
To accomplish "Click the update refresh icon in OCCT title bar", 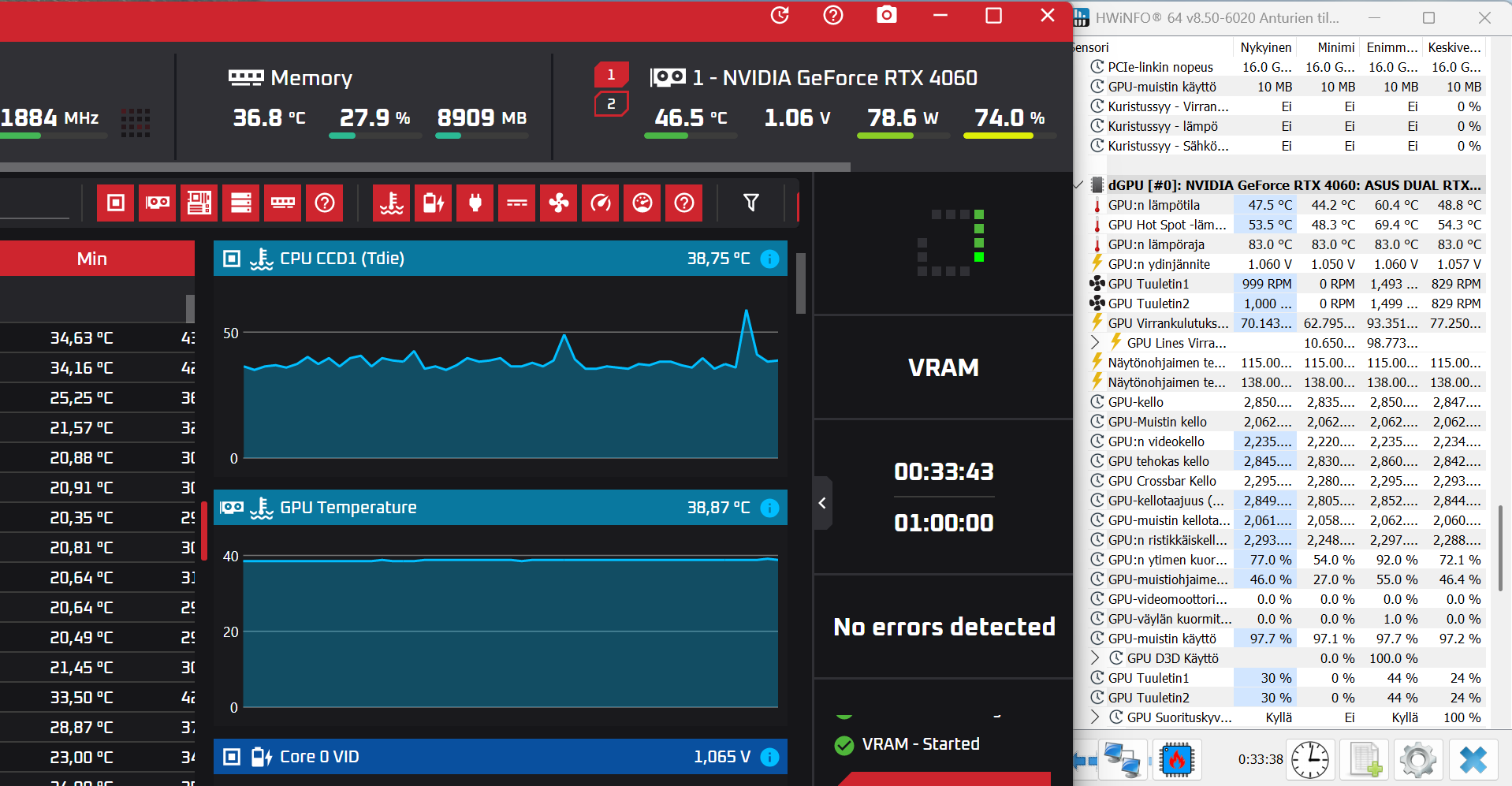I will pyautogui.click(x=780, y=15).
